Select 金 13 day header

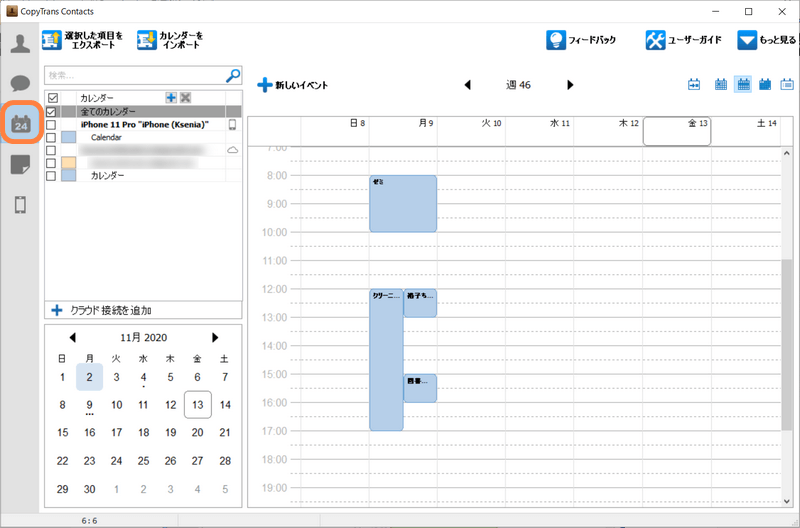coord(677,131)
